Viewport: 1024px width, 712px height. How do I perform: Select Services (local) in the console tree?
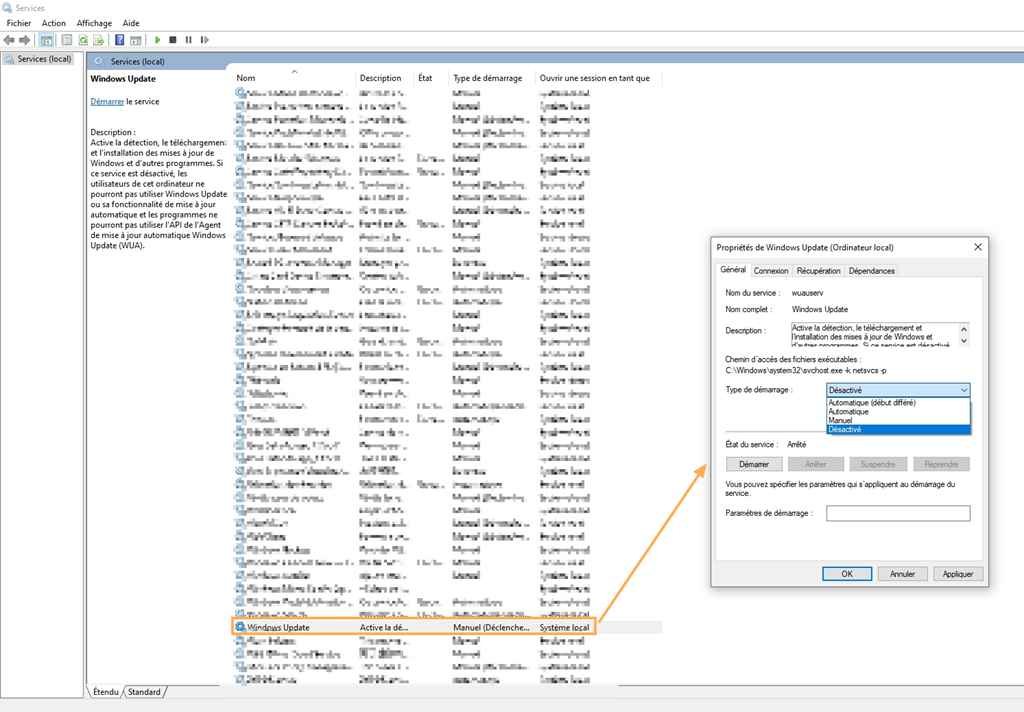click(44, 59)
